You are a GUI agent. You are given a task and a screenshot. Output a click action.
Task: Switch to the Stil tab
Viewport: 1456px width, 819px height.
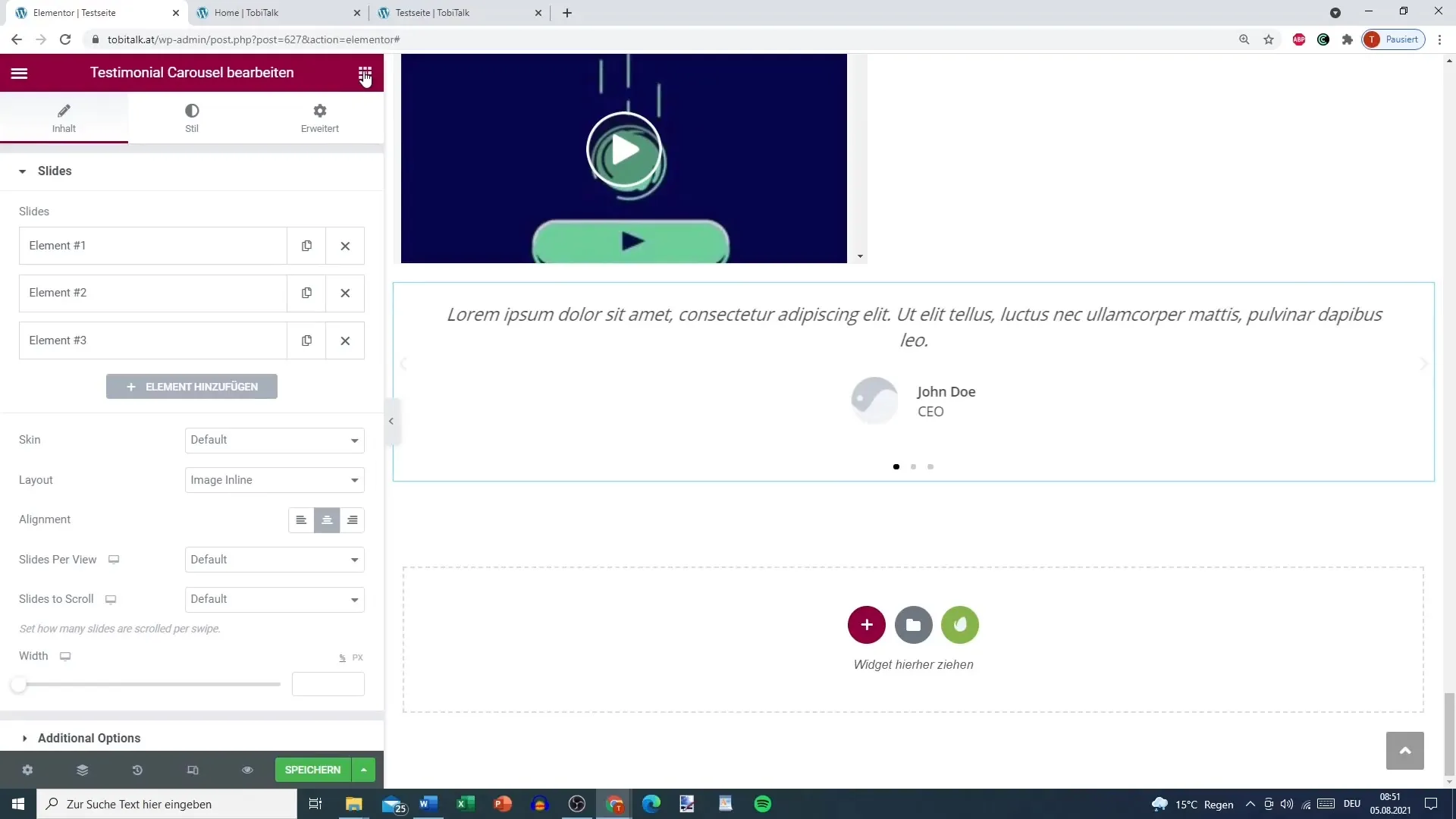tap(192, 118)
